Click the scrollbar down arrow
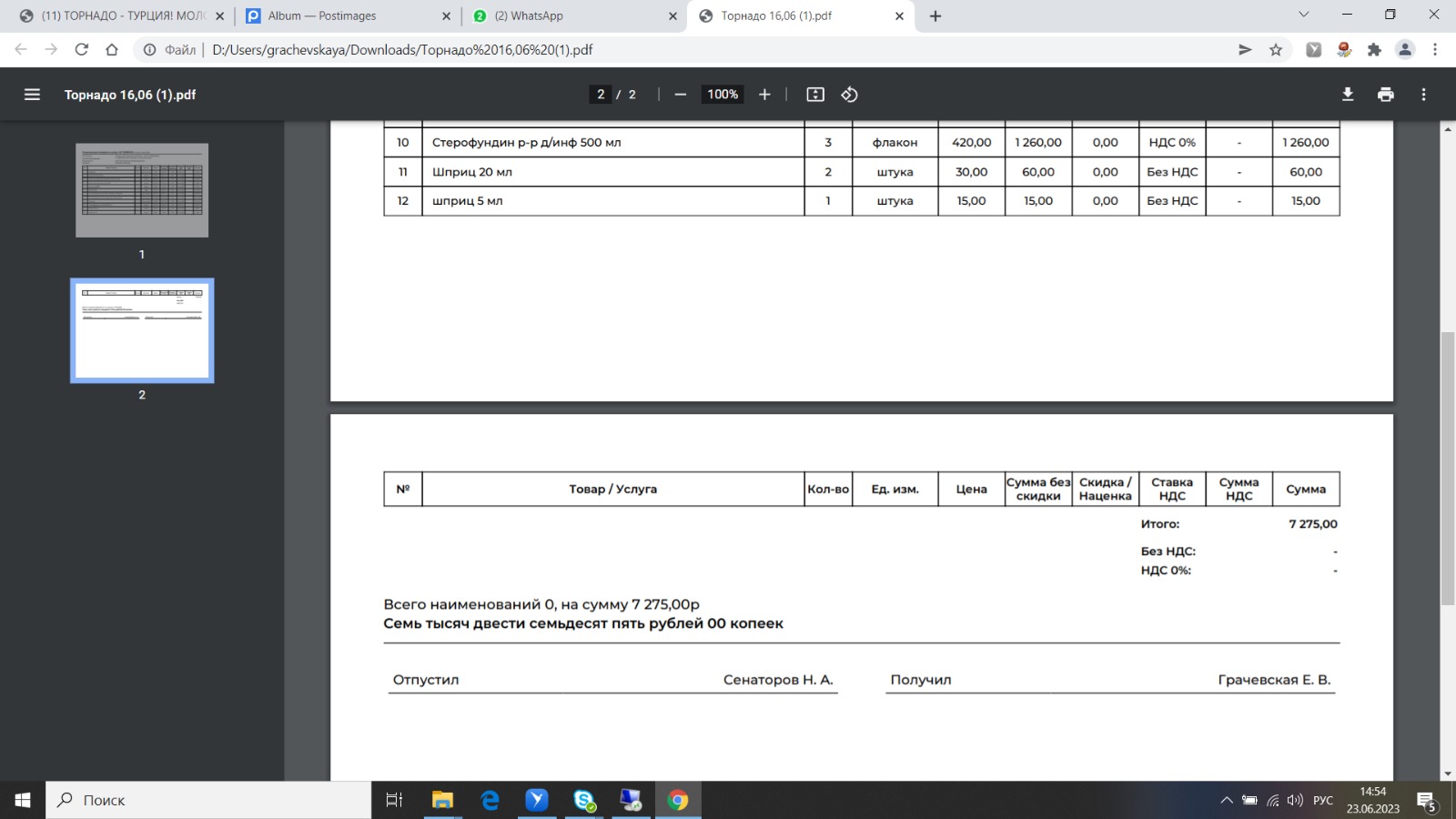The width and height of the screenshot is (1456, 819). point(1447,773)
